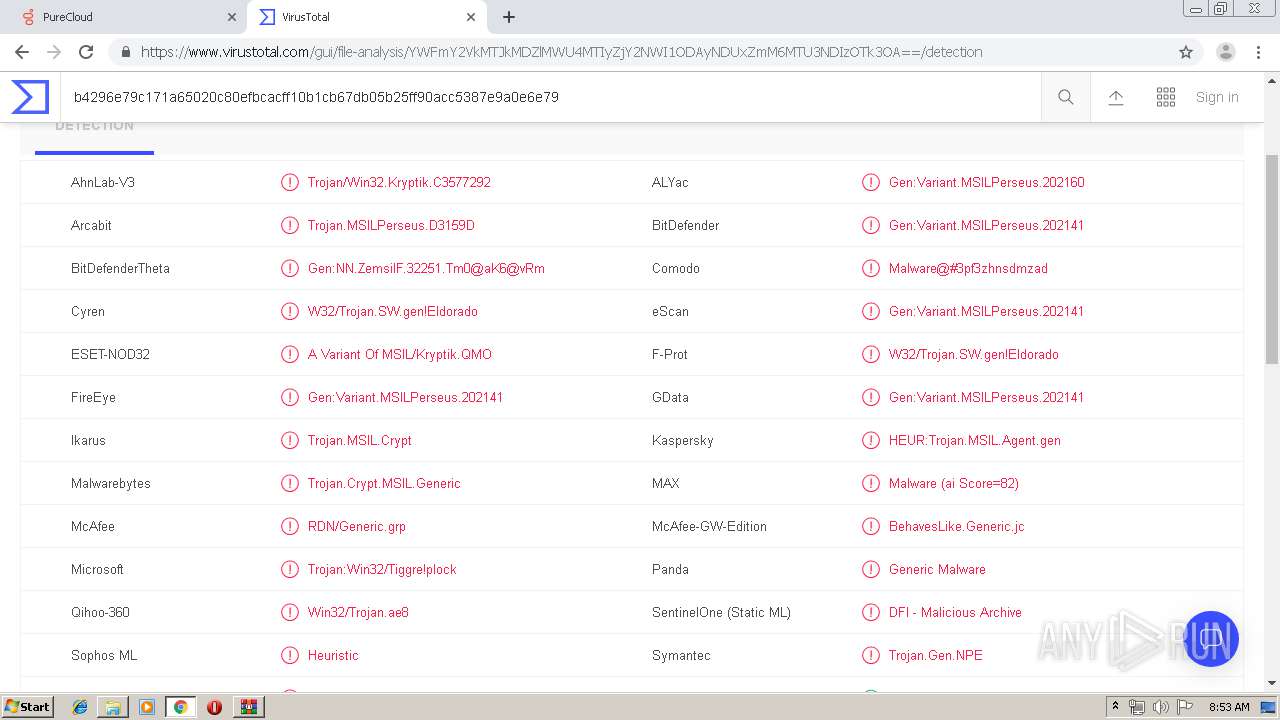The image size is (1280, 720).
Task: Select Trojan/Win32.Kryptik.C3577292 text
Action: point(399,182)
